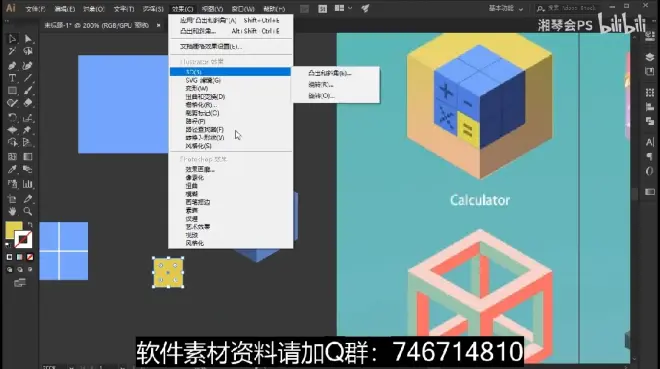Click the search field in top bar
The image size is (660, 369).
point(567,8)
